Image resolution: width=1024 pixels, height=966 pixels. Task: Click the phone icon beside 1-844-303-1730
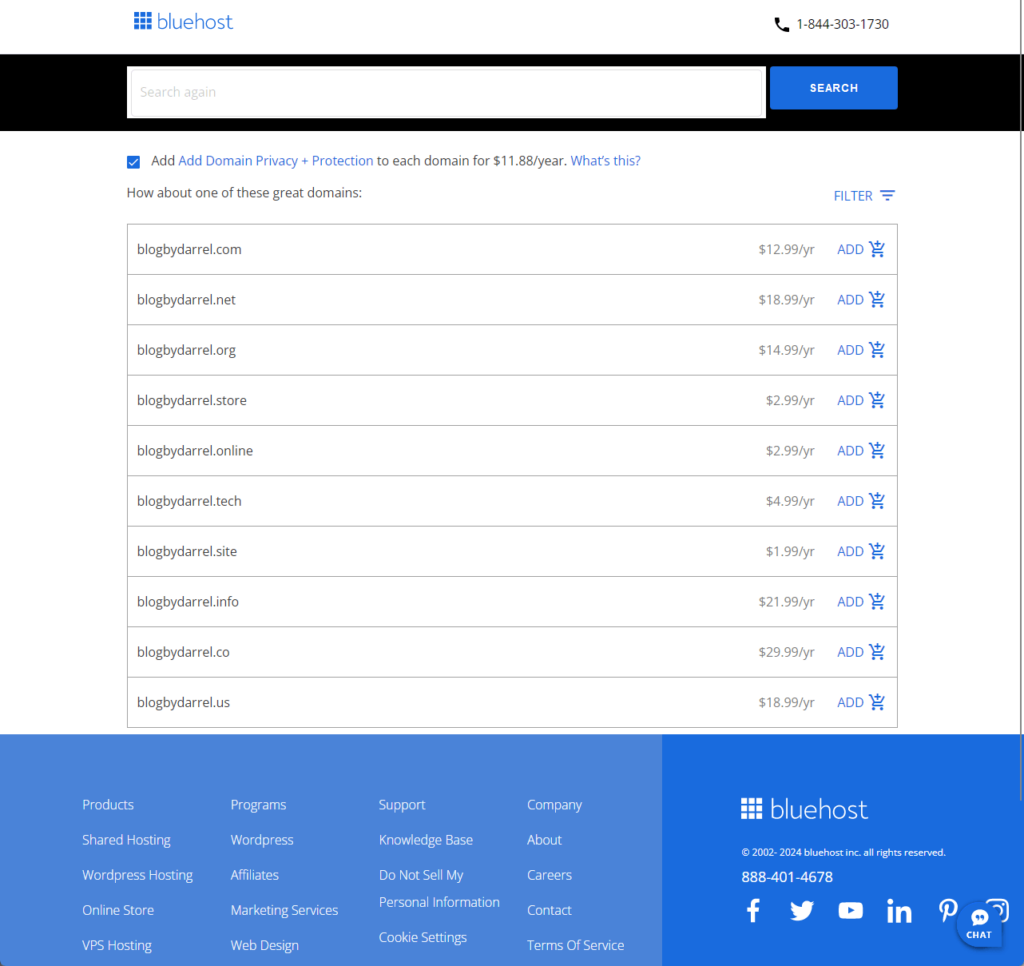point(782,25)
